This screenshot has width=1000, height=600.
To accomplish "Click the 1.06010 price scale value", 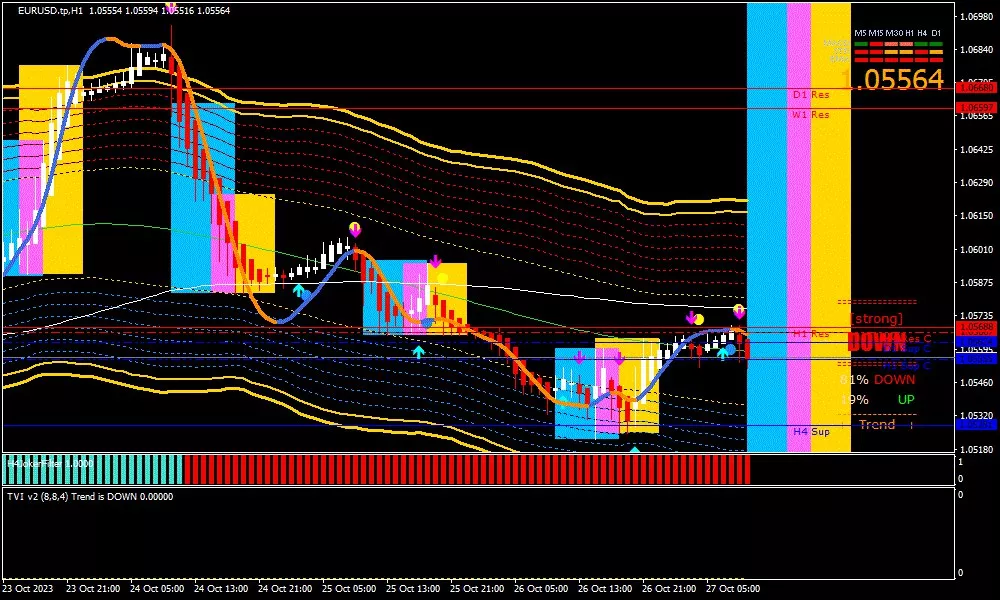I will 976,249.
